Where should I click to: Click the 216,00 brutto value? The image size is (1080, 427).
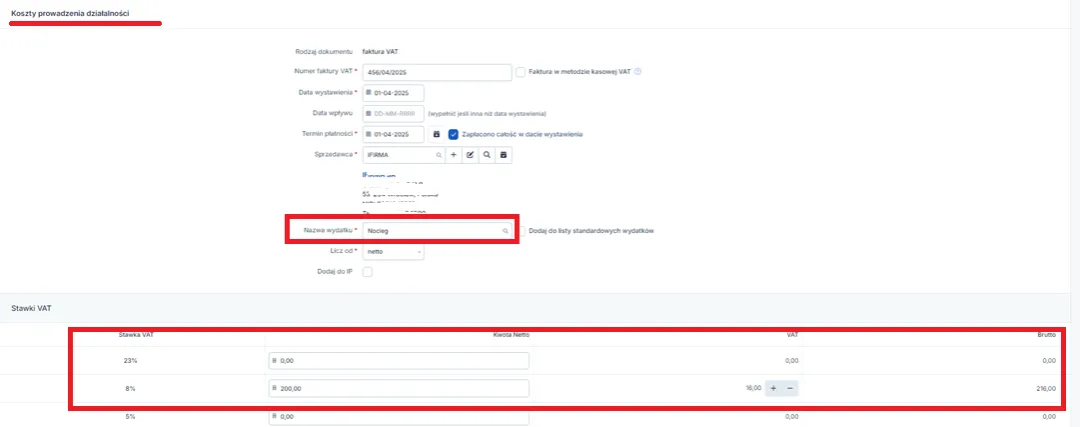point(1046,388)
